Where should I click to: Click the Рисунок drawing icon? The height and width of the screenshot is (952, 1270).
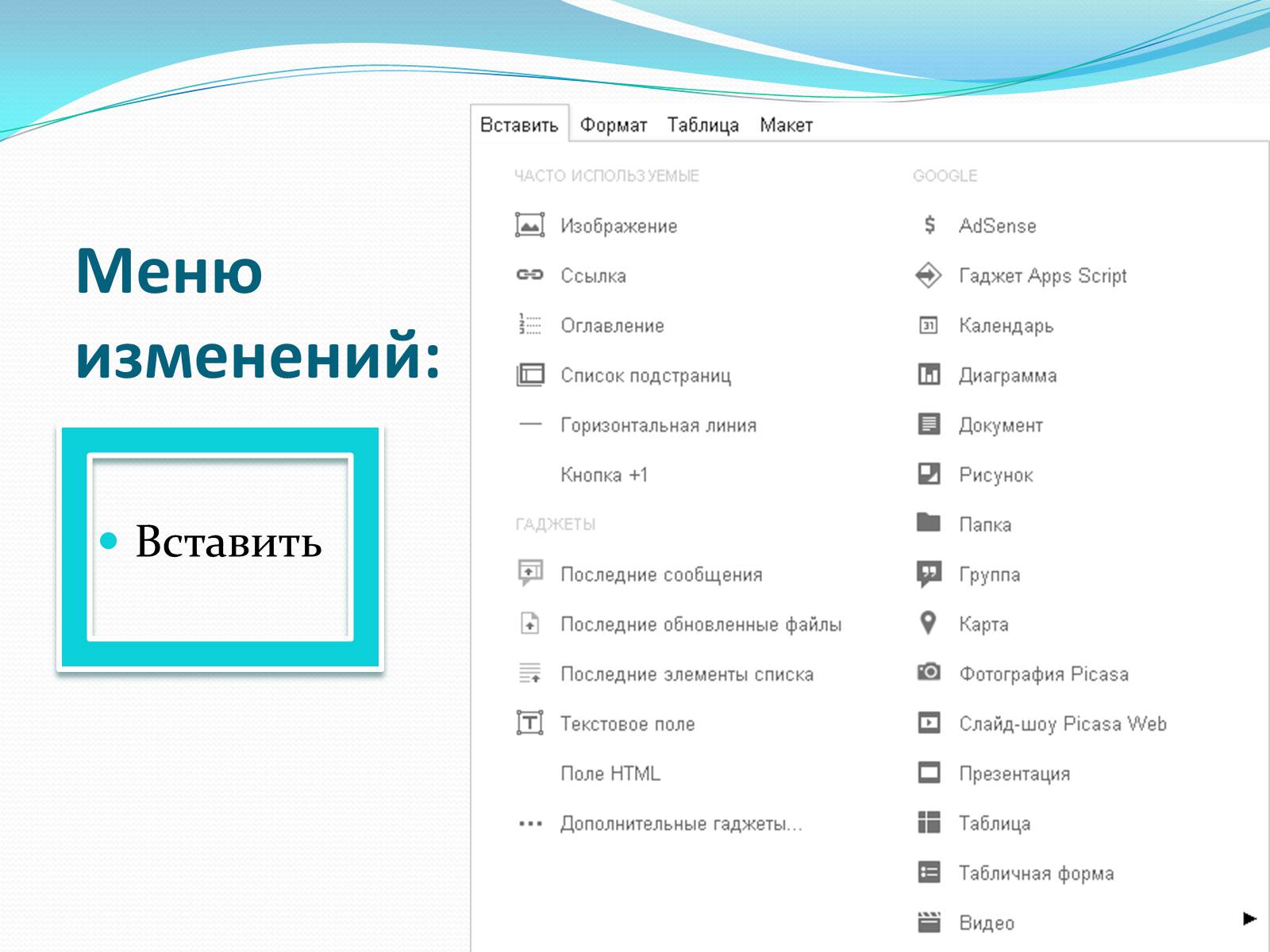tap(929, 474)
